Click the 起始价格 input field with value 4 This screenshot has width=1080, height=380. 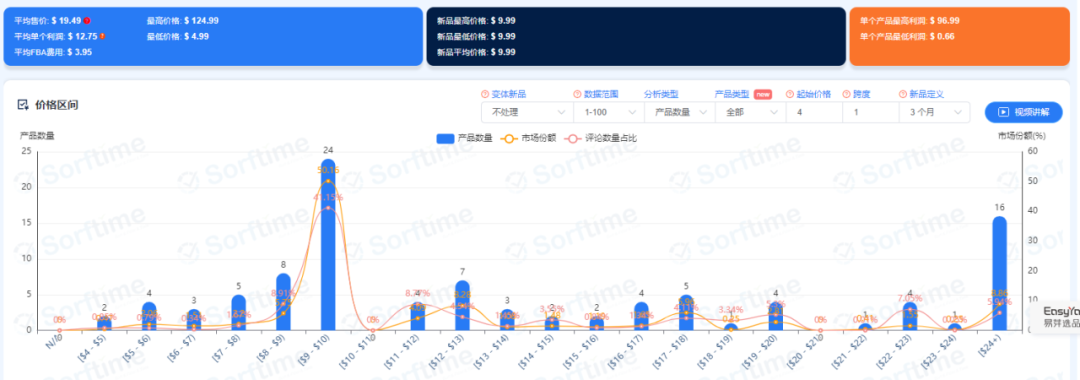coord(814,112)
